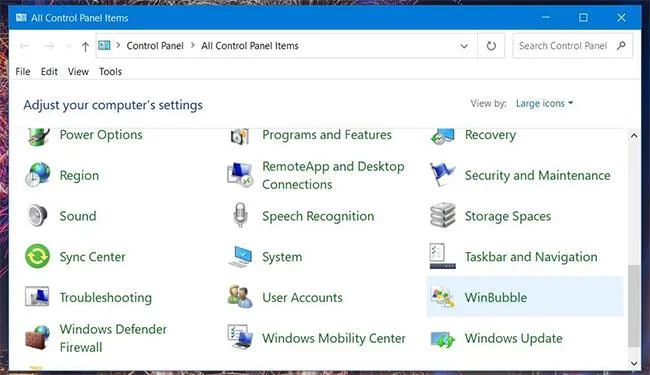Image resolution: width=650 pixels, height=375 pixels.
Task: Click the WinBubble text label
Action: point(496,297)
